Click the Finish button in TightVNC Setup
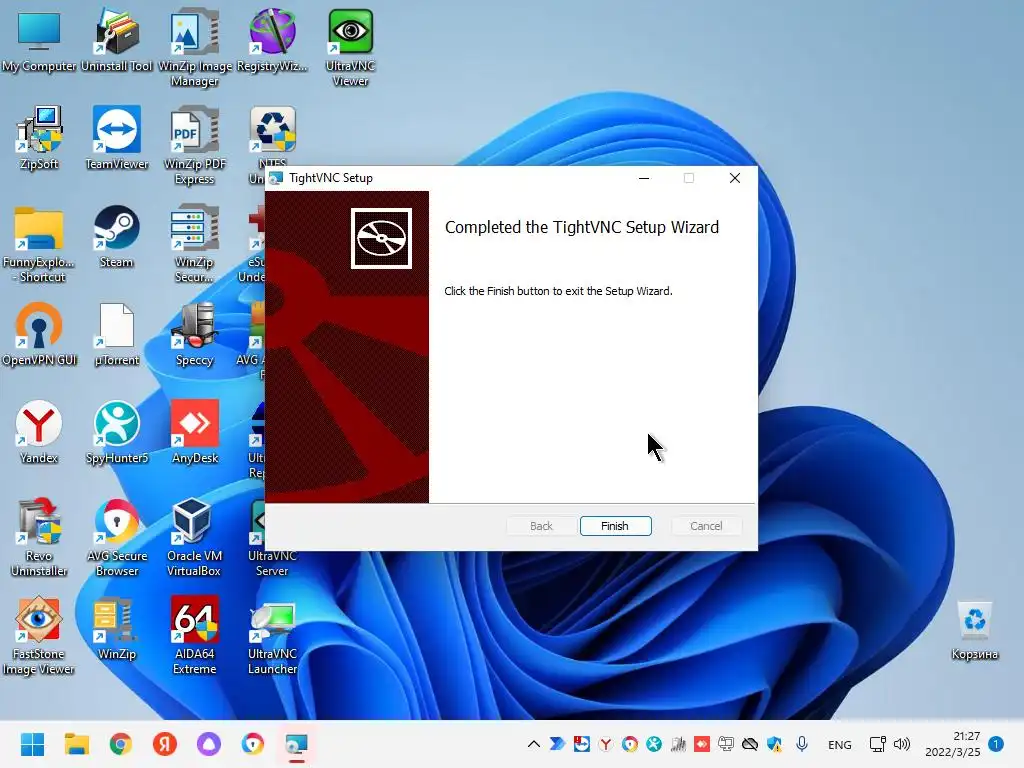This screenshot has width=1024, height=768. 615,526
